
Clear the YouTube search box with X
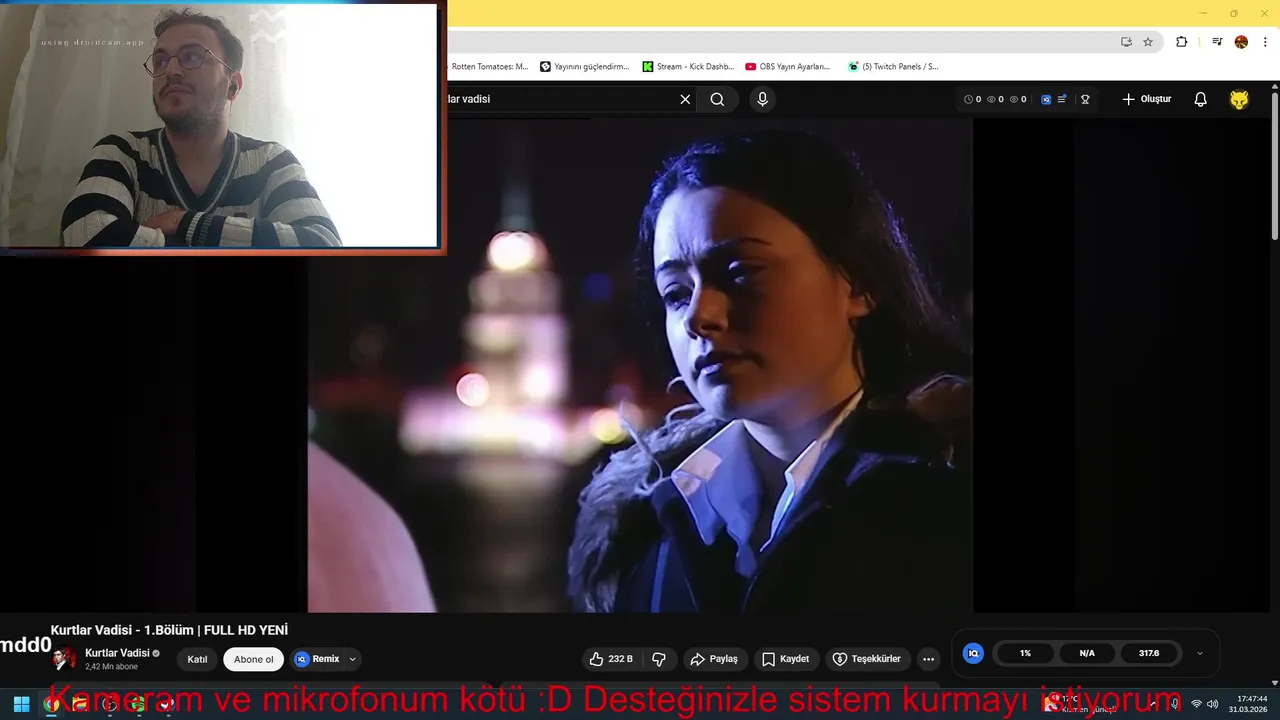(685, 99)
